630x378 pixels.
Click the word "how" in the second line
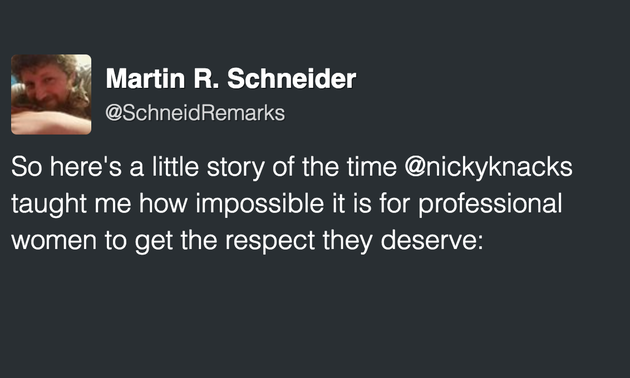tap(163, 203)
